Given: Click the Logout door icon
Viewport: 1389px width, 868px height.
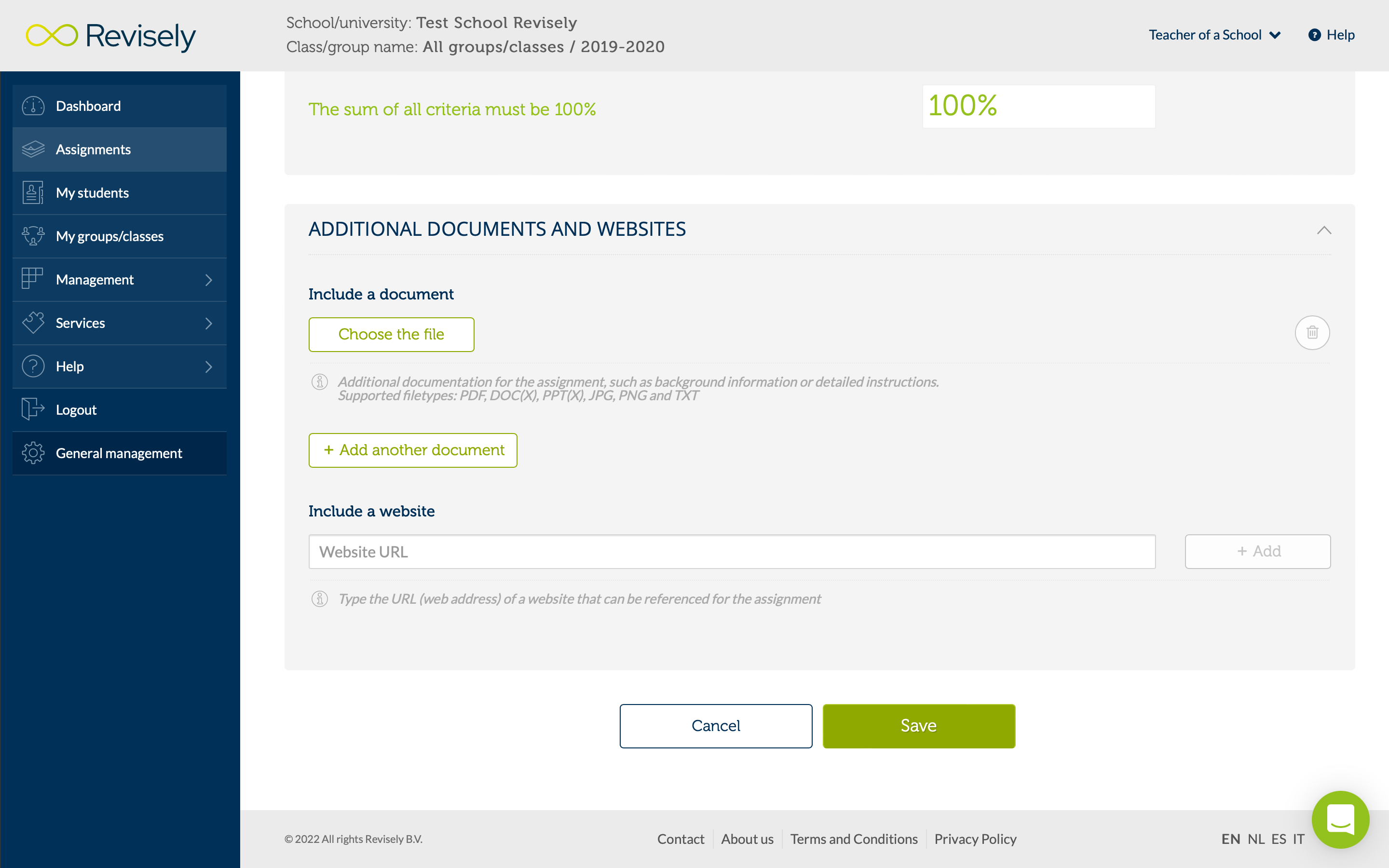Looking at the screenshot, I should (x=33, y=410).
